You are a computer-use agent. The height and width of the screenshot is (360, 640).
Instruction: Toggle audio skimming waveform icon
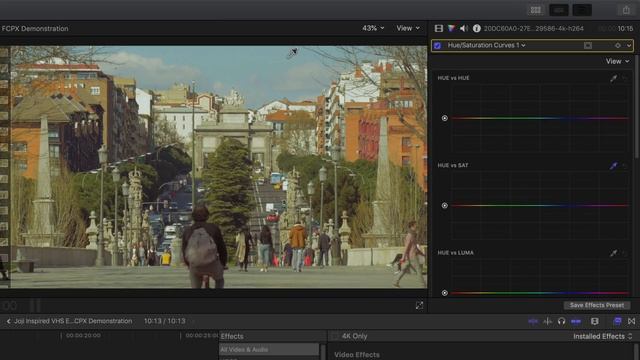547,322
